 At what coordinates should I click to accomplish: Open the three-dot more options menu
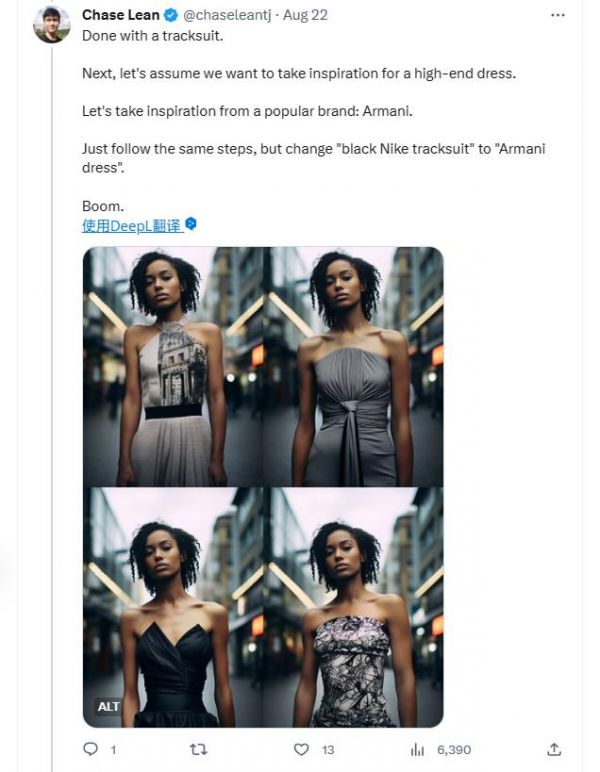(558, 15)
